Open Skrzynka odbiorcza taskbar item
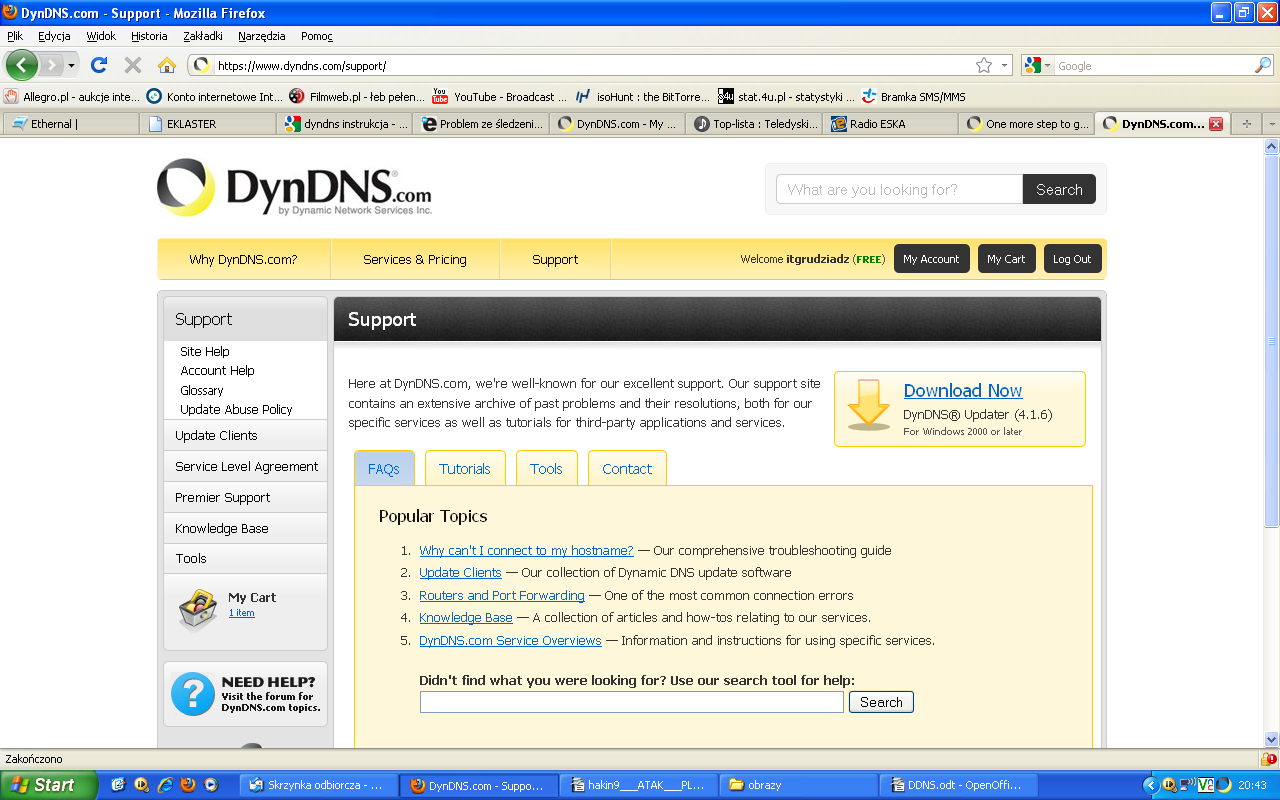Screen dimensions: 1280x800 [x=318, y=785]
